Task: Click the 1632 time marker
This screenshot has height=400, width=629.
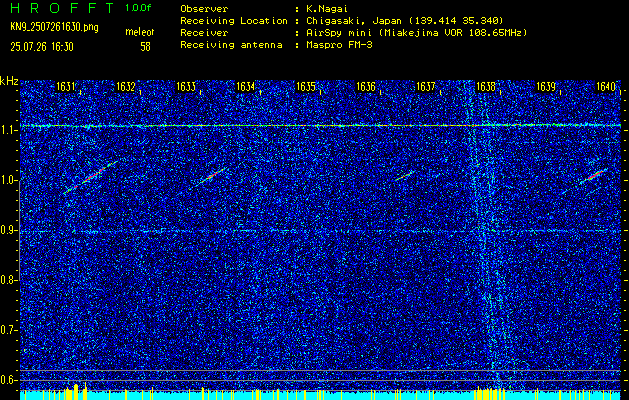Action: pyautogui.click(x=126, y=87)
